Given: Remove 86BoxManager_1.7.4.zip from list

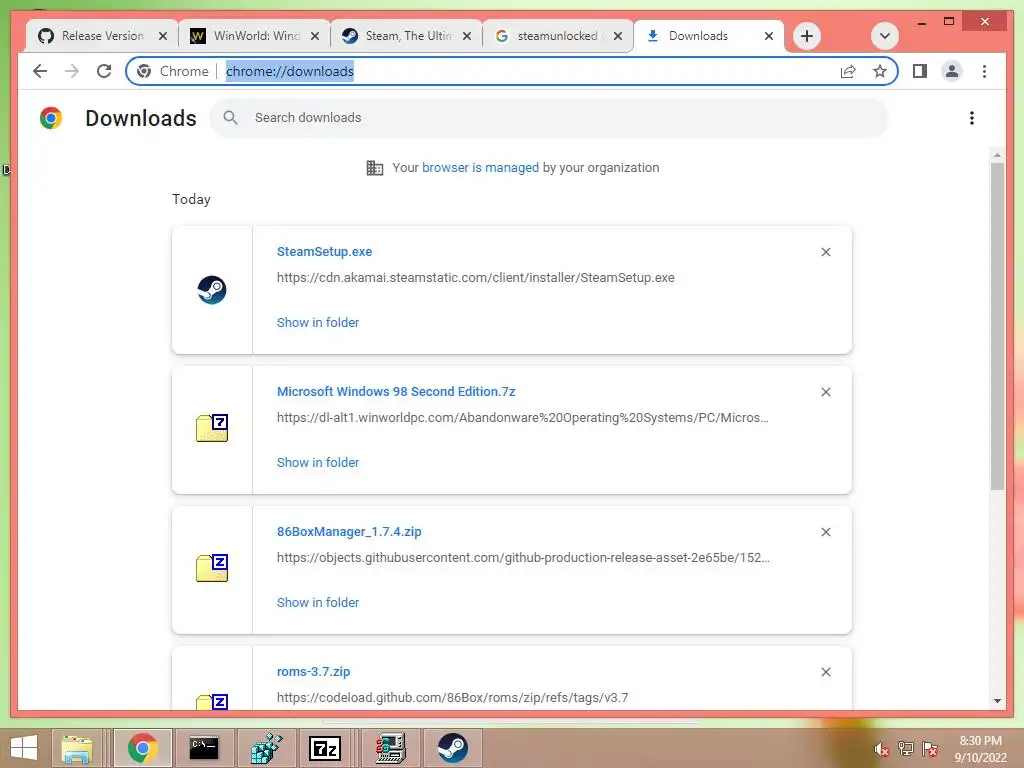Looking at the screenshot, I should (825, 532).
